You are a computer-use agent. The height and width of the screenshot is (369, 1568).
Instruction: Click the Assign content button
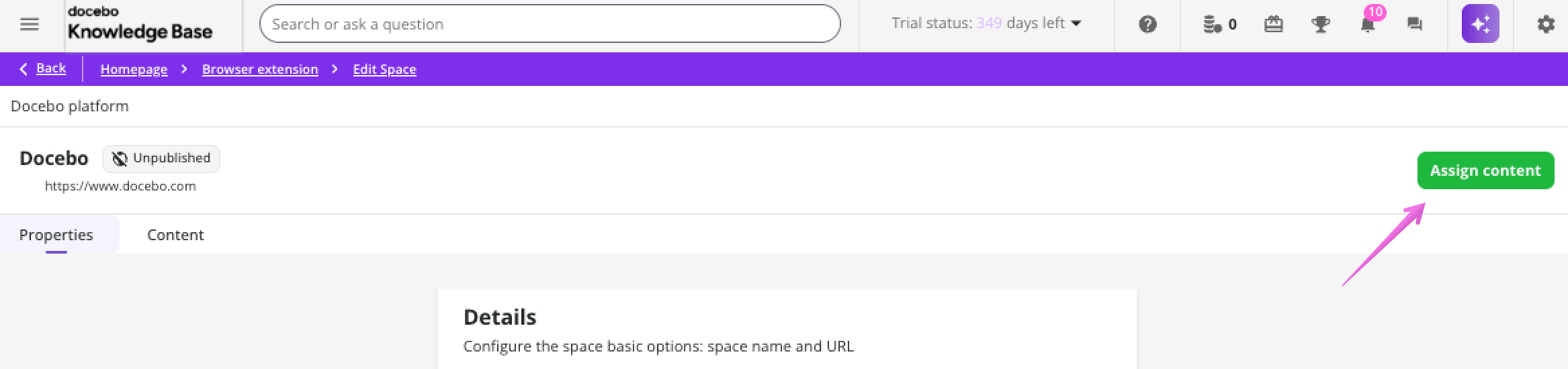point(1485,170)
